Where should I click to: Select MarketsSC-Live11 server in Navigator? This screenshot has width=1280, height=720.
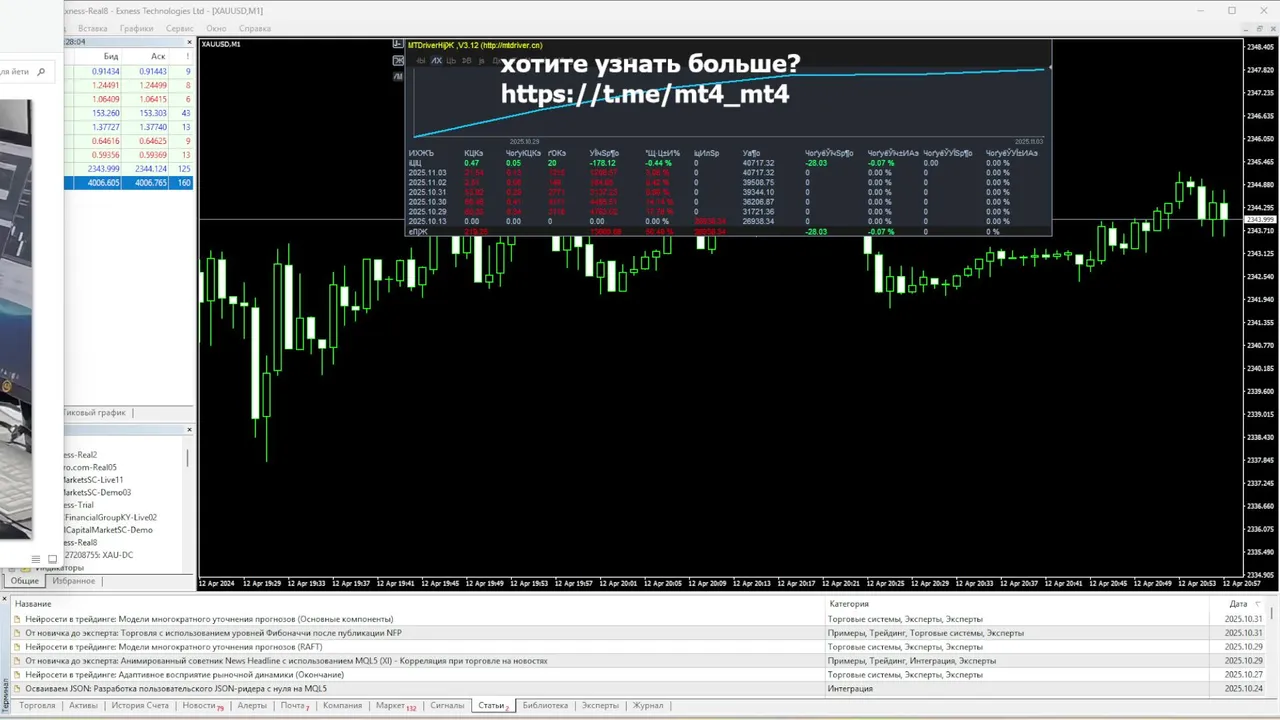[93, 480]
